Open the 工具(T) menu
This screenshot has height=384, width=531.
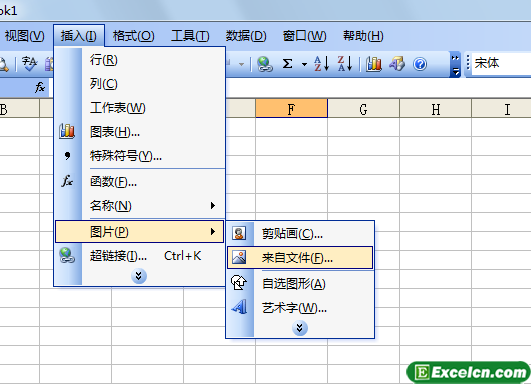[190, 36]
